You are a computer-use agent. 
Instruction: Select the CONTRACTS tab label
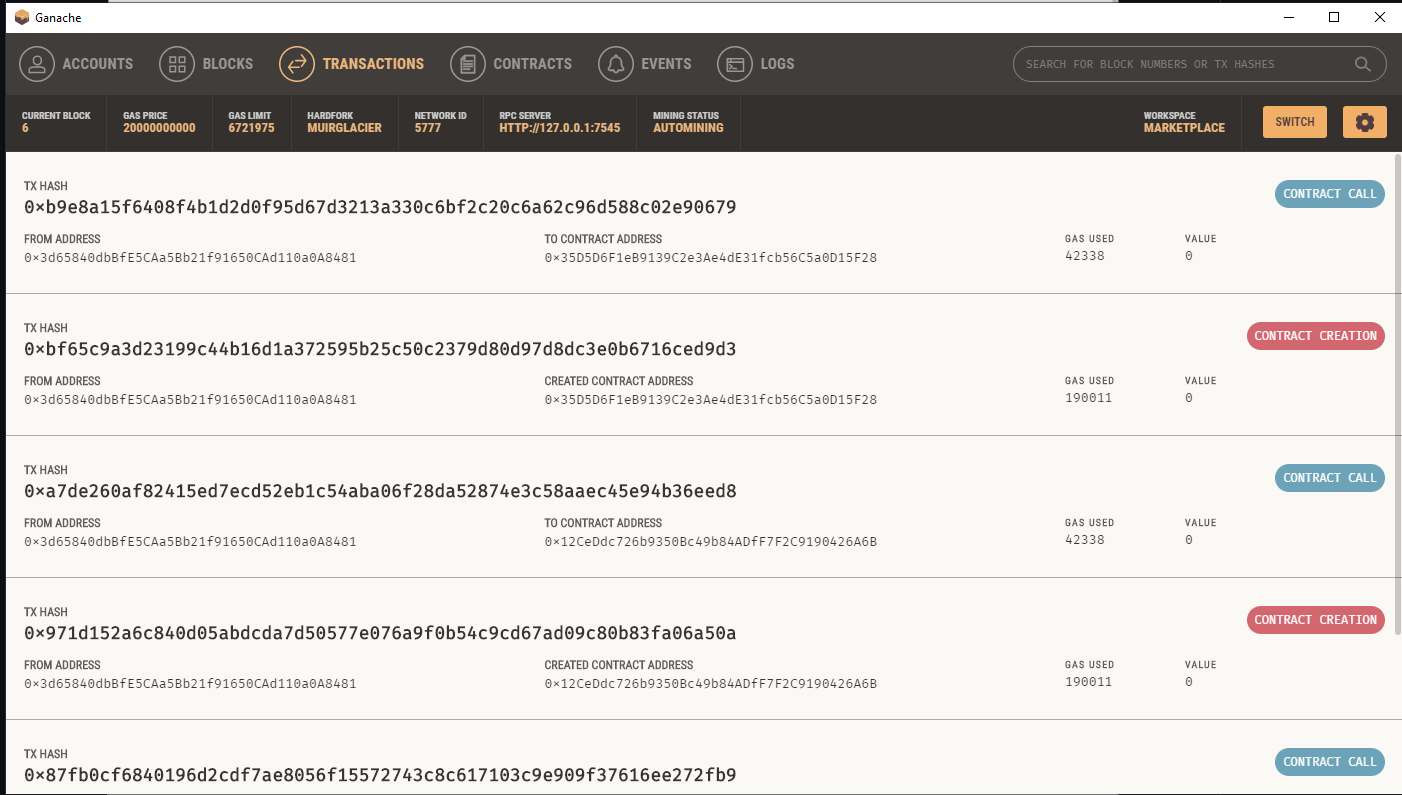click(x=533, y=64)
